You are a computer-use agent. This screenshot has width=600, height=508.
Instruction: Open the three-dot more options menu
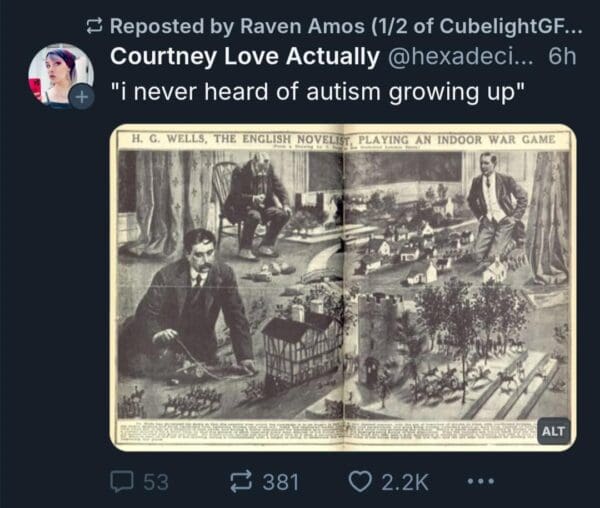click(x=481, y=481)
